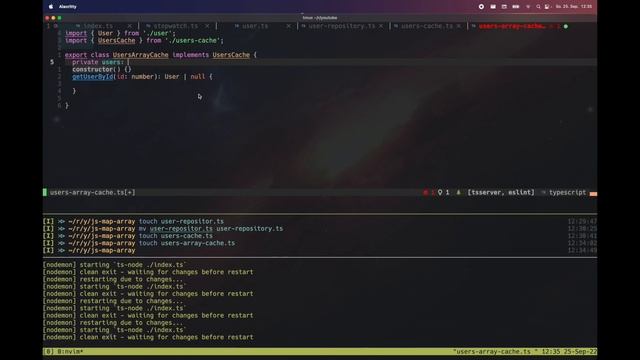Click the [tsserver, eslint] LSP indicator
The width and height of the screenshot is (640, 360).
501,192
